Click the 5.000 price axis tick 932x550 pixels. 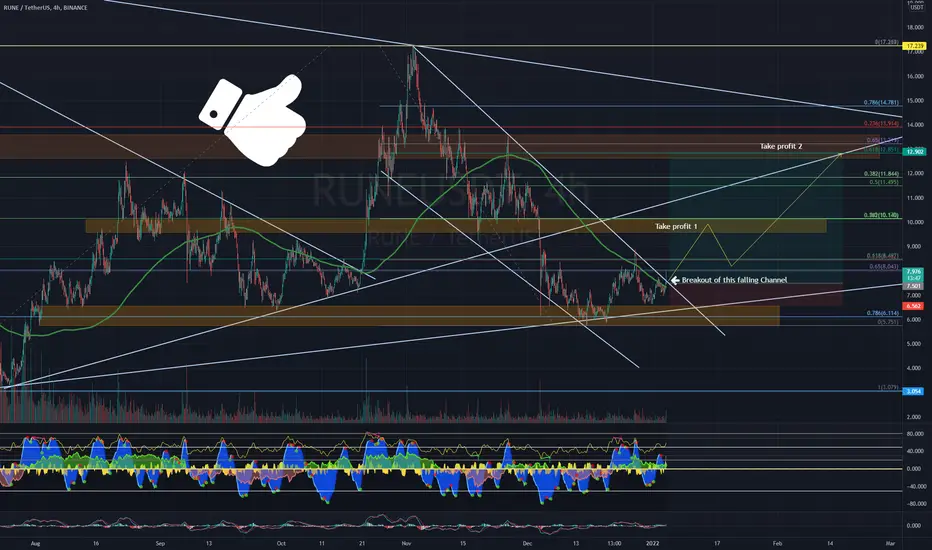(915, 344)
